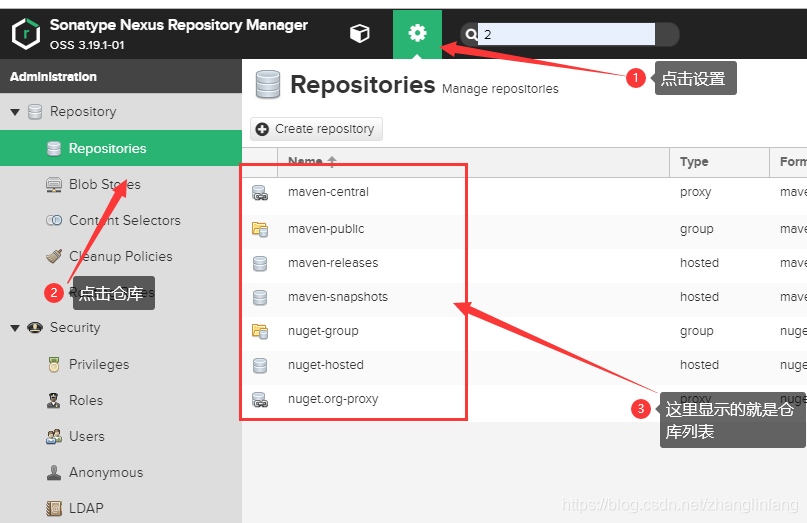This screenshot has width=807, height=523.
Task: Click the Repositories page title icon
Action: click(268, 84)
